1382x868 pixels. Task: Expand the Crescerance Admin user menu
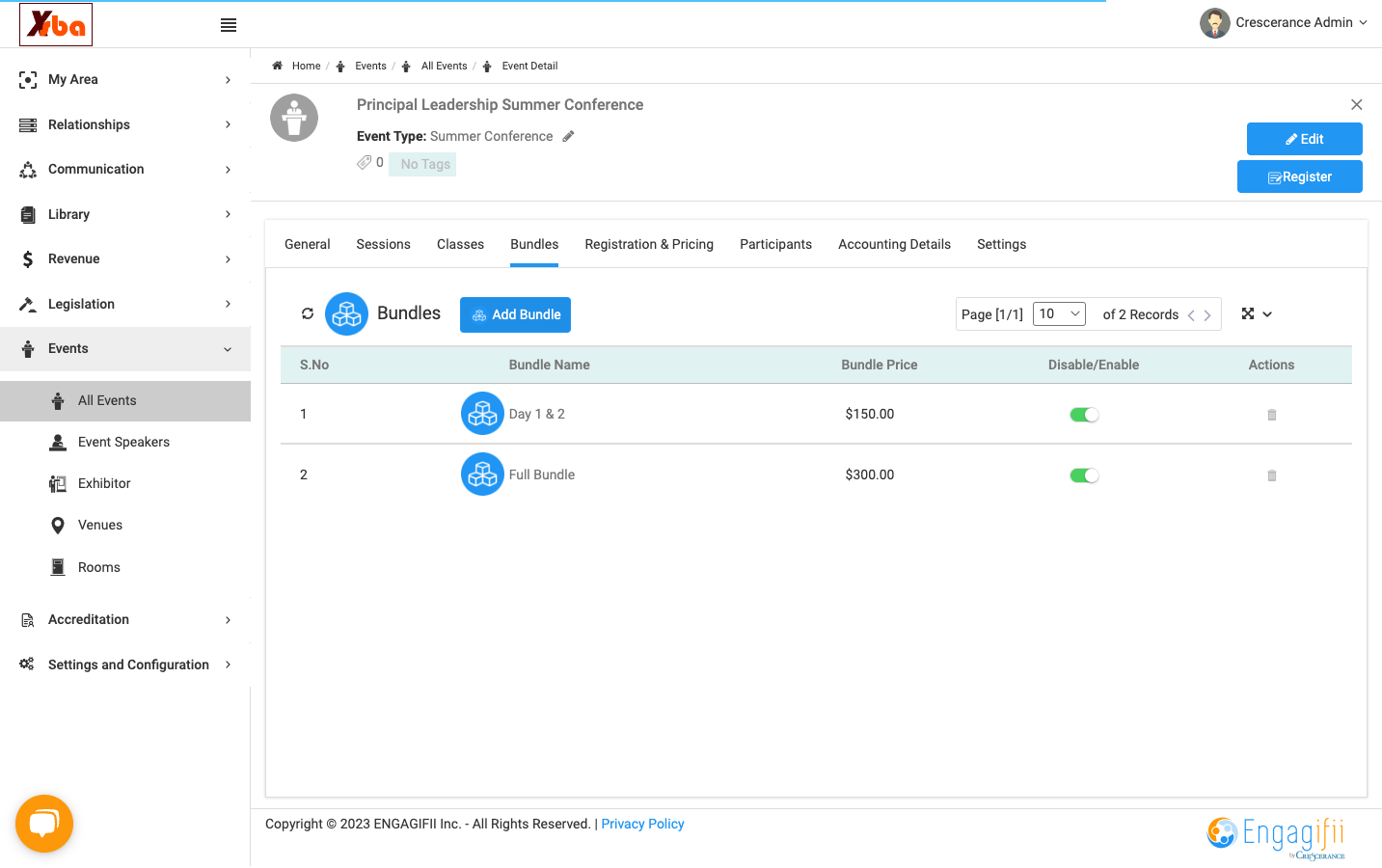click(1284, 22)
